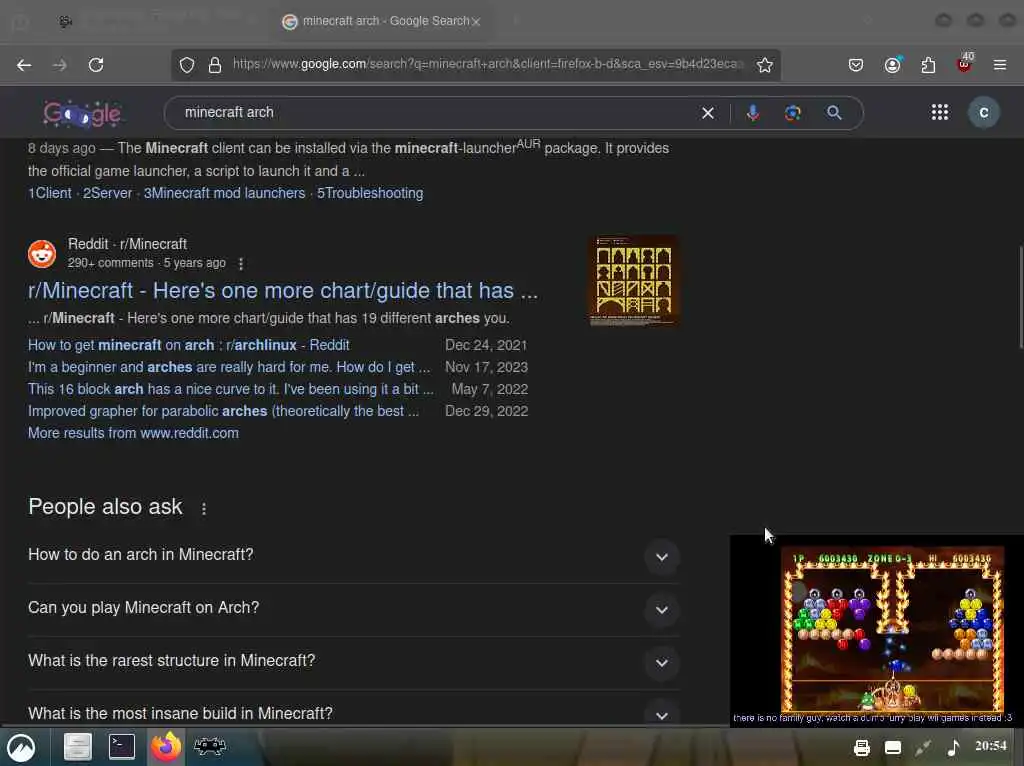The width and height of the screenshot is (1024, 766).
Task: Click the bubble game video overlay
Action: [876, 630]
